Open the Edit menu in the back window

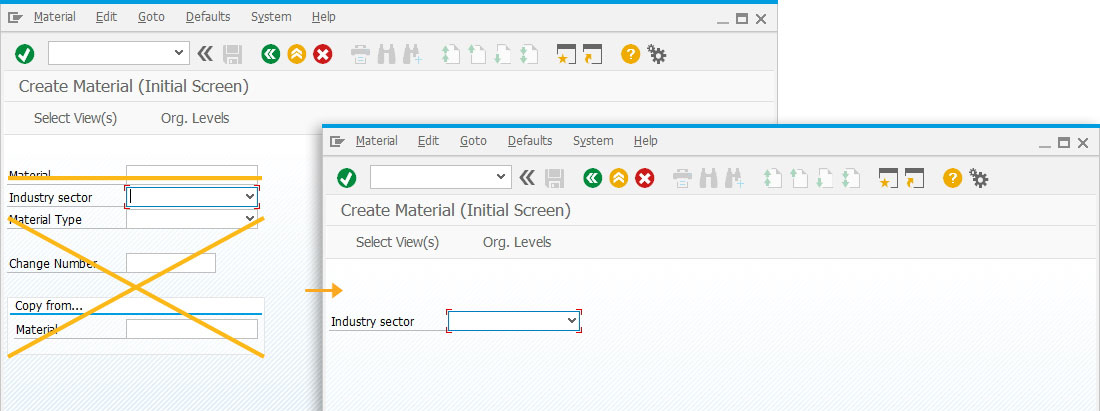[106, 17]
